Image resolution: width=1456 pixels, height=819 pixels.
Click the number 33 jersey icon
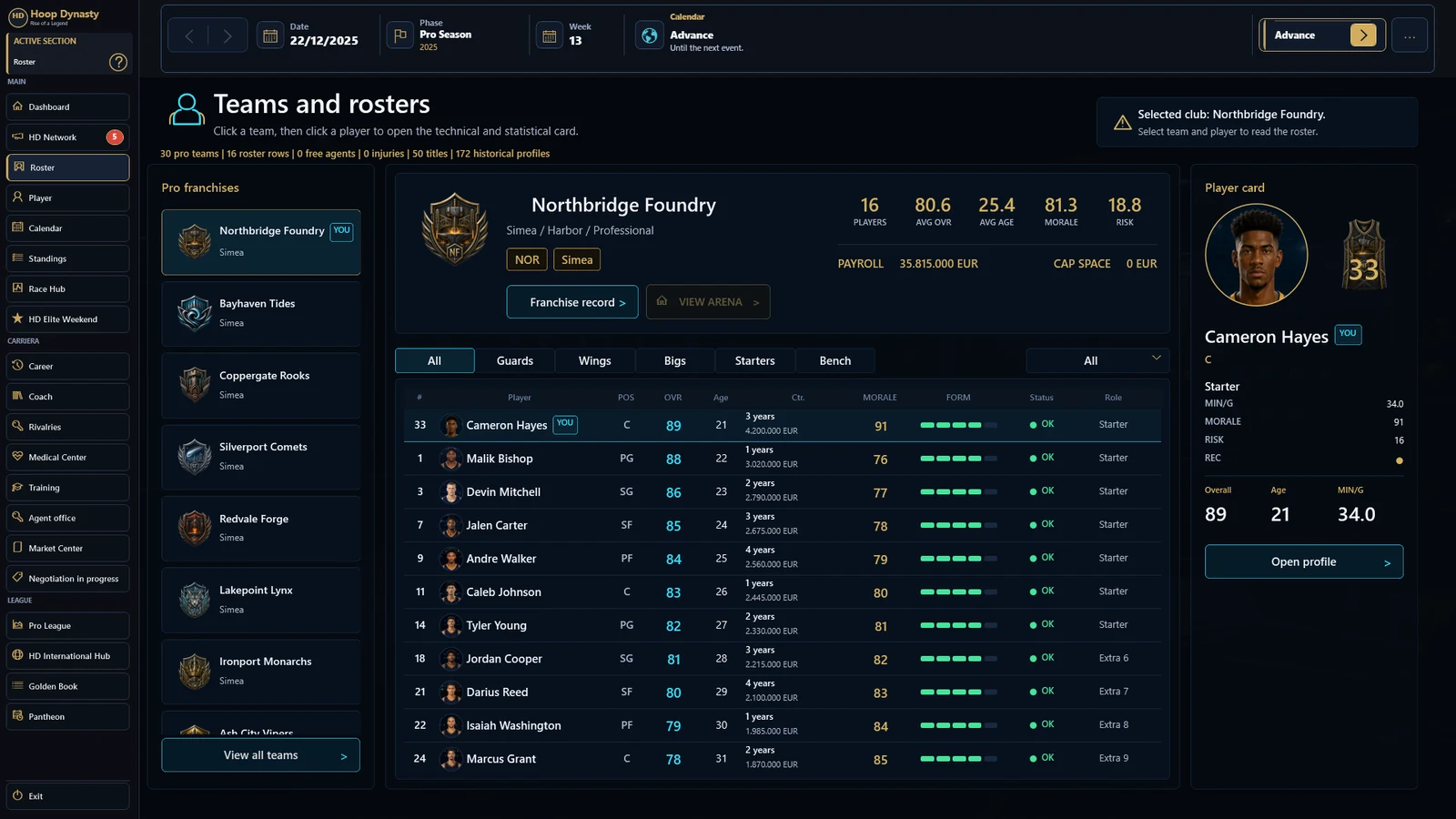coord(1364,255)
